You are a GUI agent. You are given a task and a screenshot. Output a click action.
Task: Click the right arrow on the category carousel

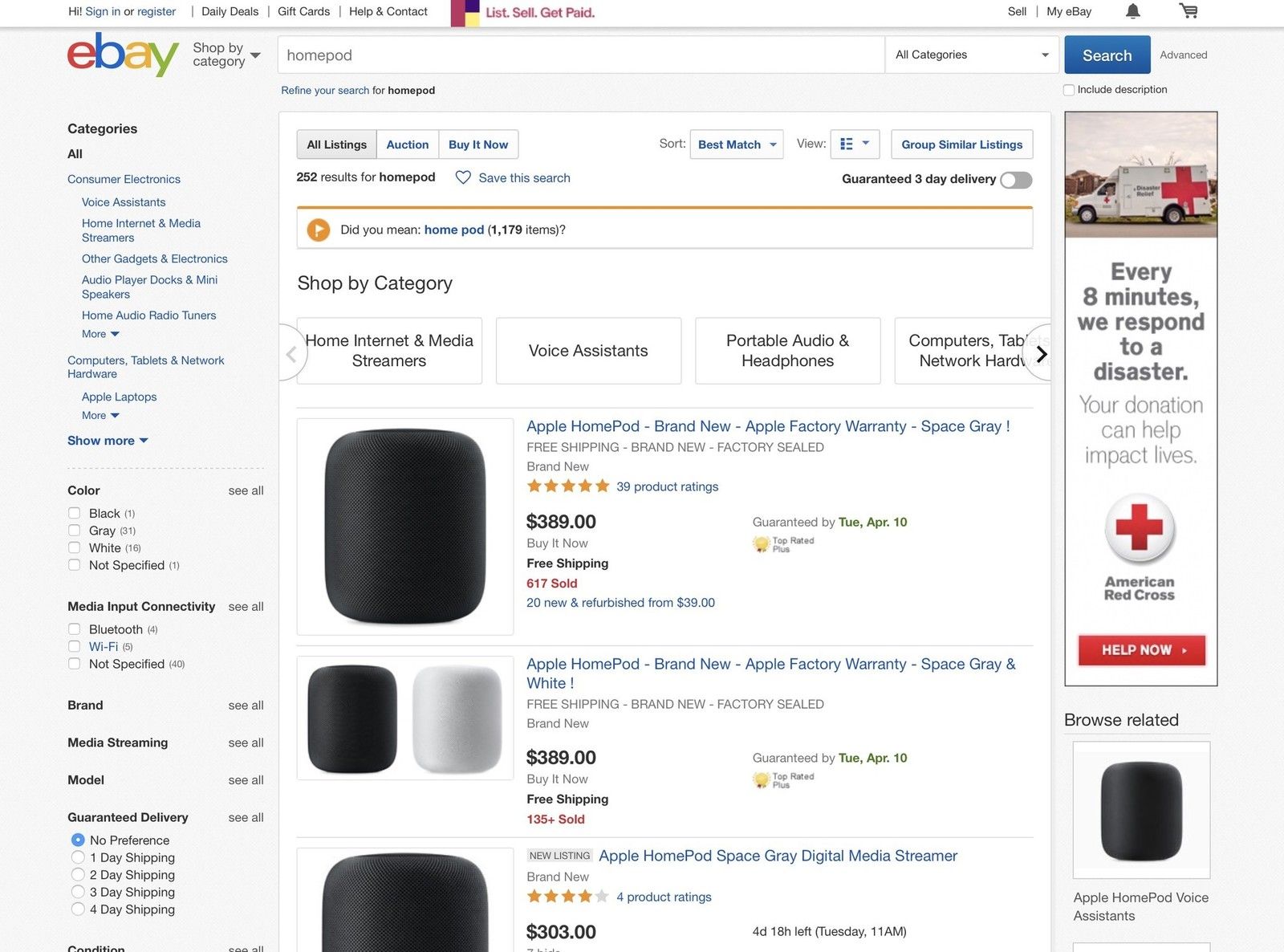point(1041,353)
